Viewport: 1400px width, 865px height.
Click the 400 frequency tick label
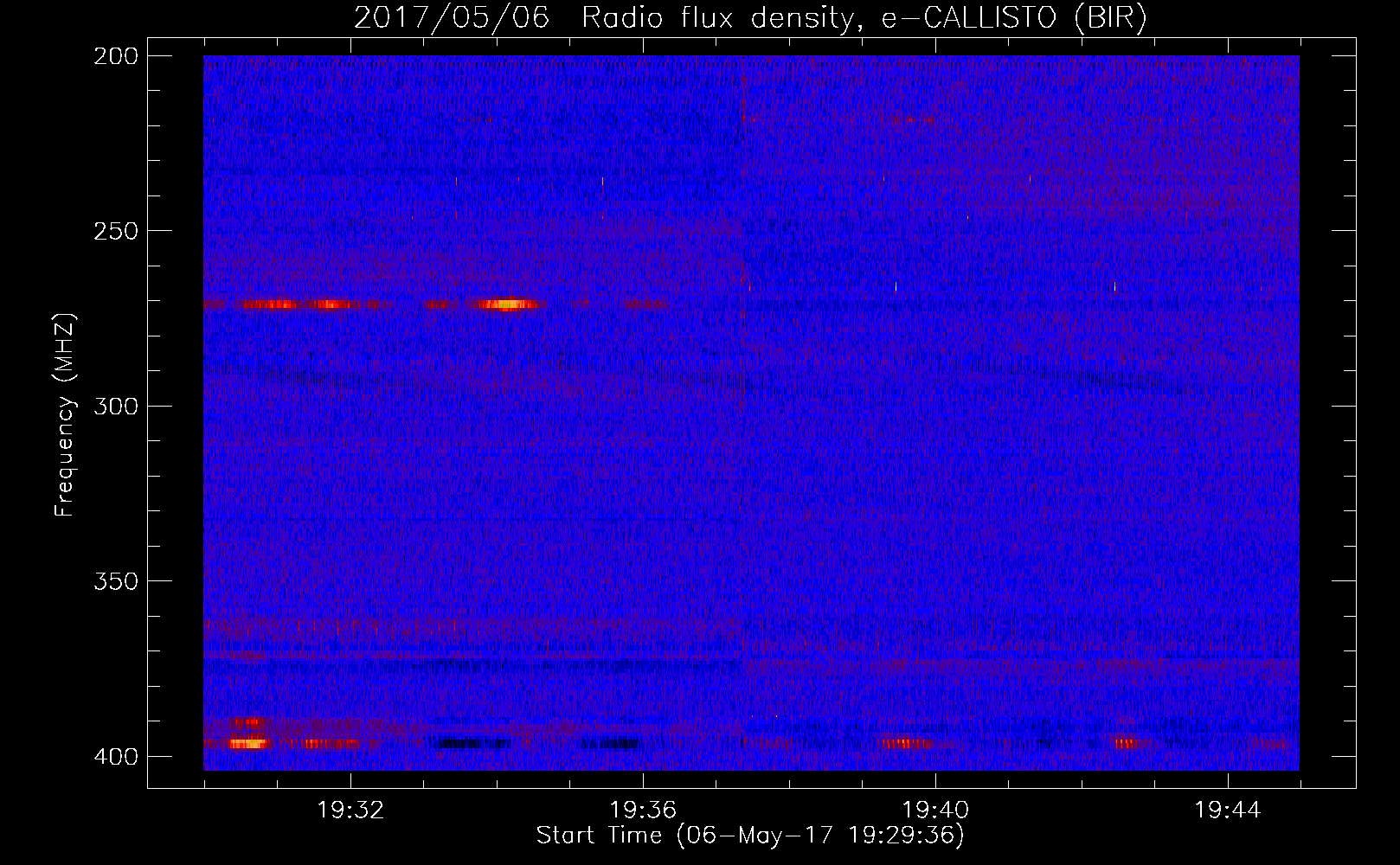[x=115, y=756]
